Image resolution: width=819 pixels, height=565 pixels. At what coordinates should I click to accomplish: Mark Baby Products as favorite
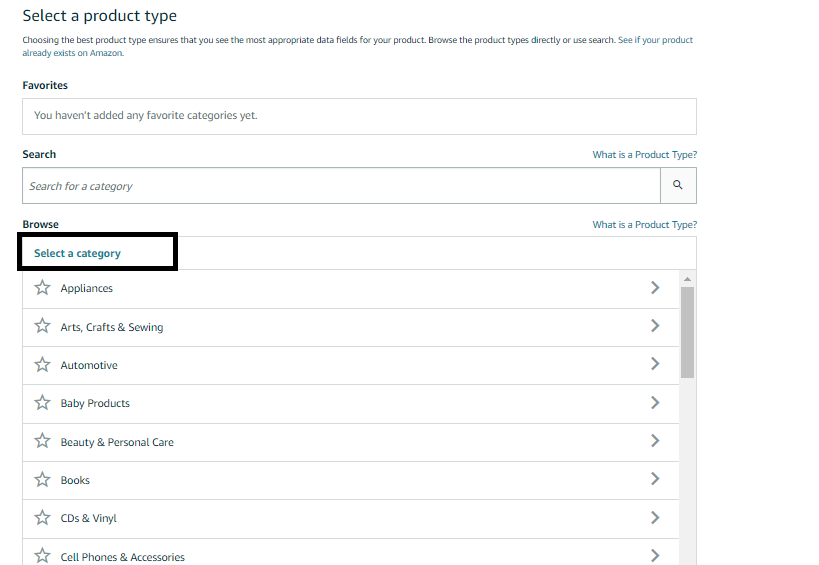pos(42,403)
